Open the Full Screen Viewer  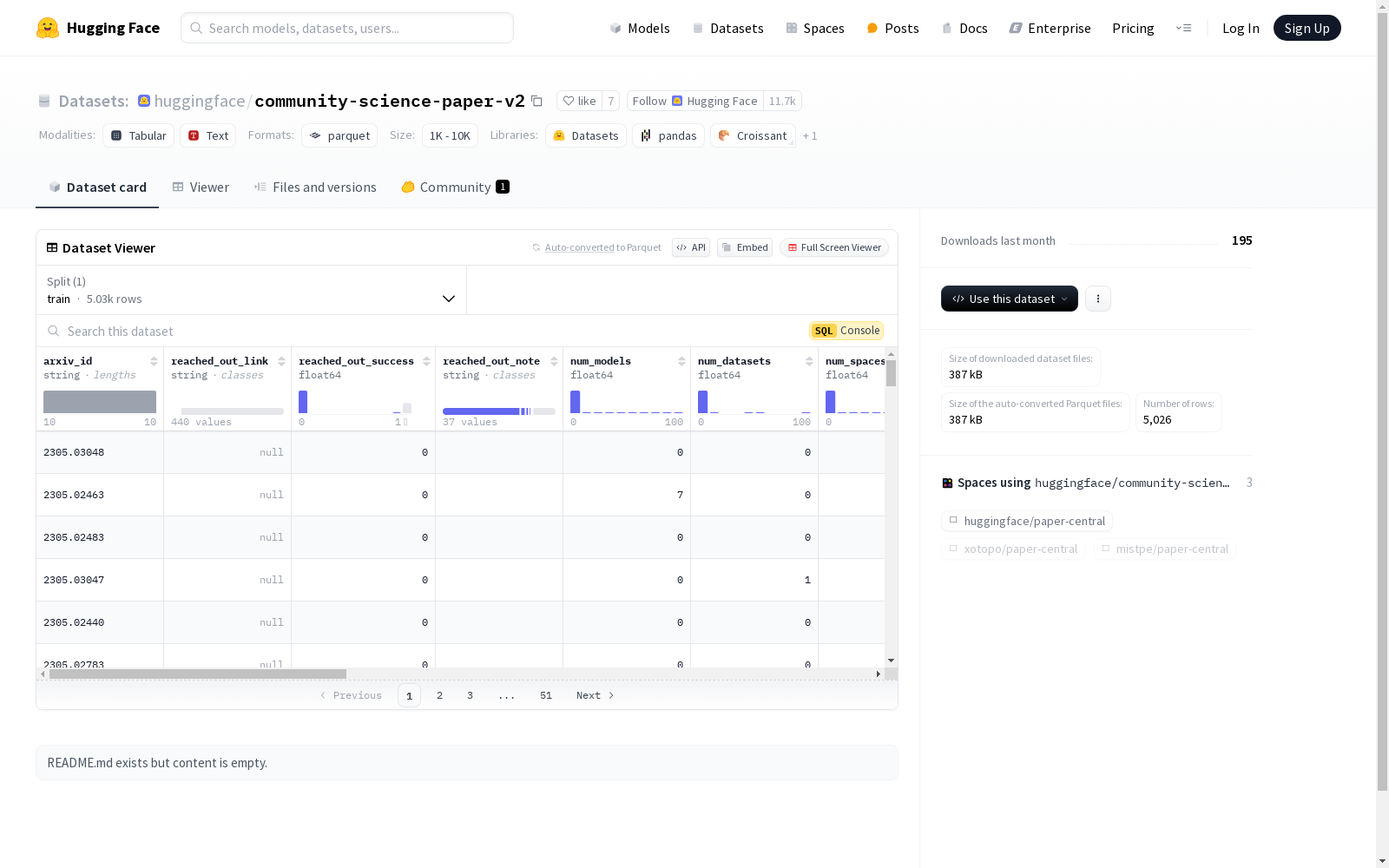pyautogui.click(x=833, y=247)
